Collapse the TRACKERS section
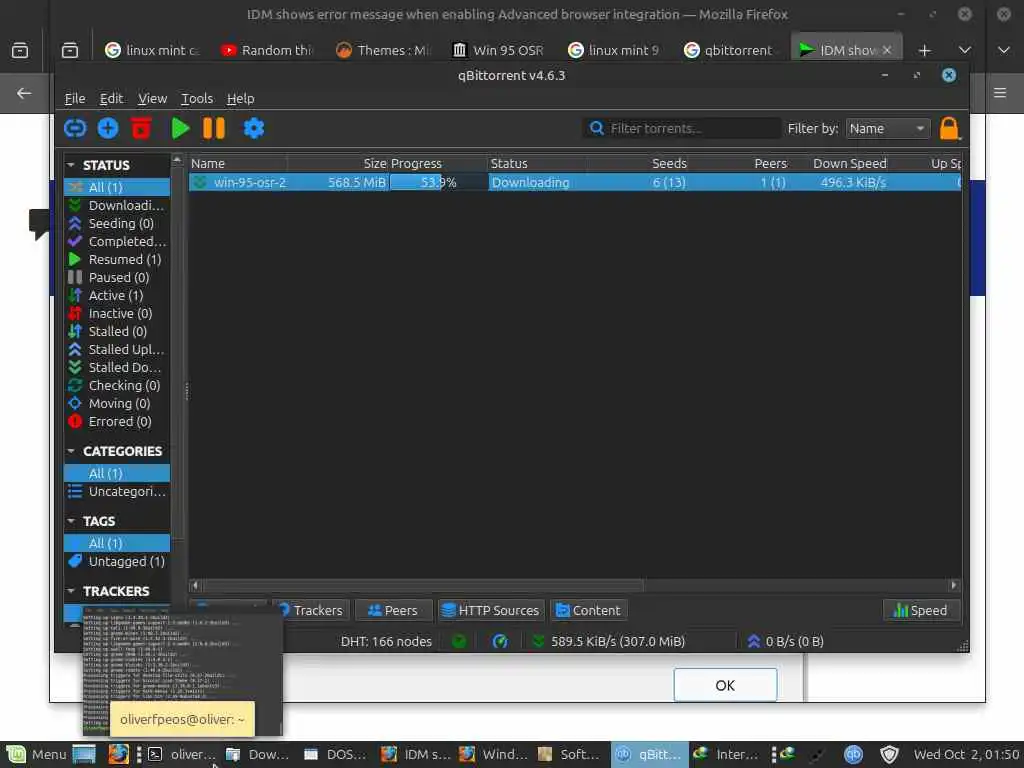This screenshot has height=768, width=1024. click(x=71, y=590)
